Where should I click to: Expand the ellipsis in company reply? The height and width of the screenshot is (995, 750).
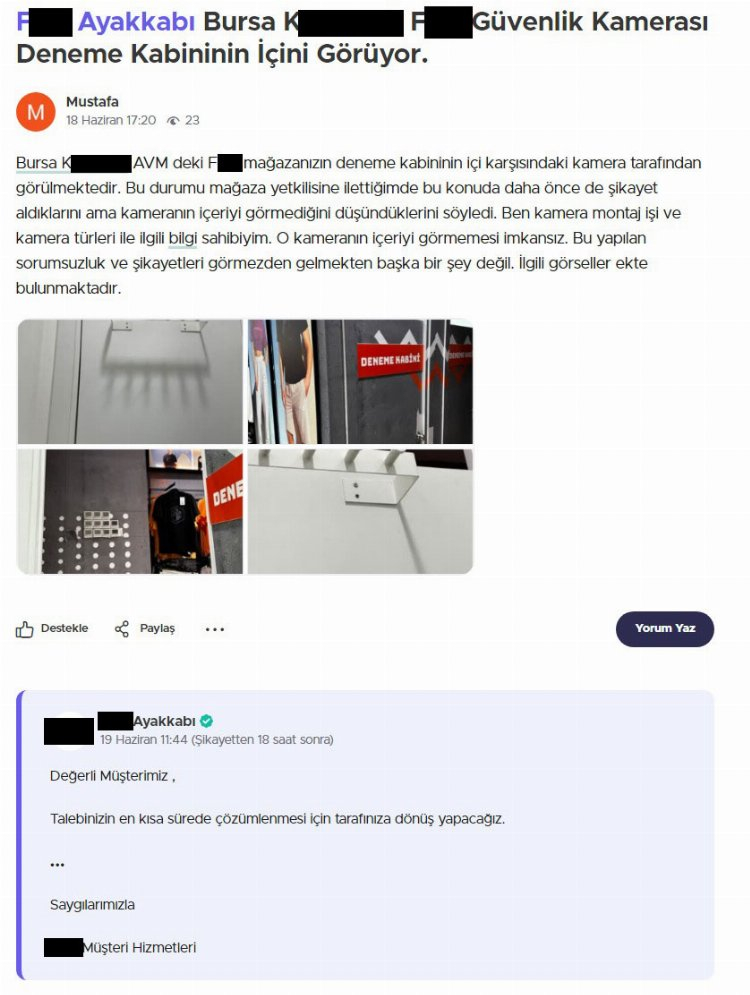[x=57, y=864]
